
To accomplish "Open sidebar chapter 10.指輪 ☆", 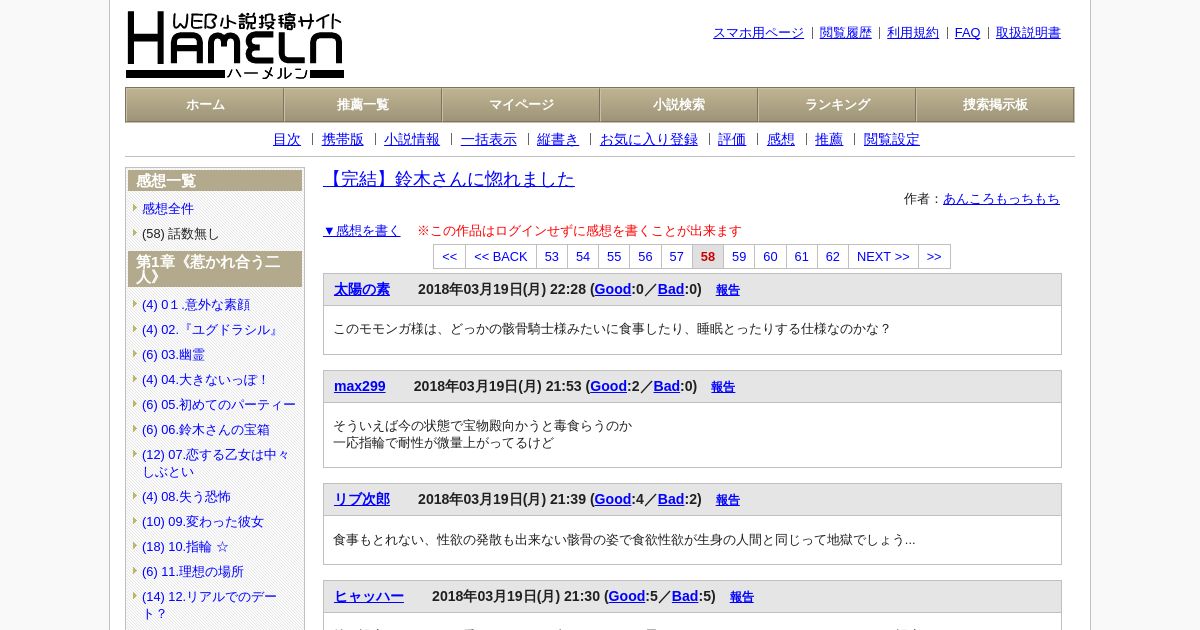I will click(185, 547).
